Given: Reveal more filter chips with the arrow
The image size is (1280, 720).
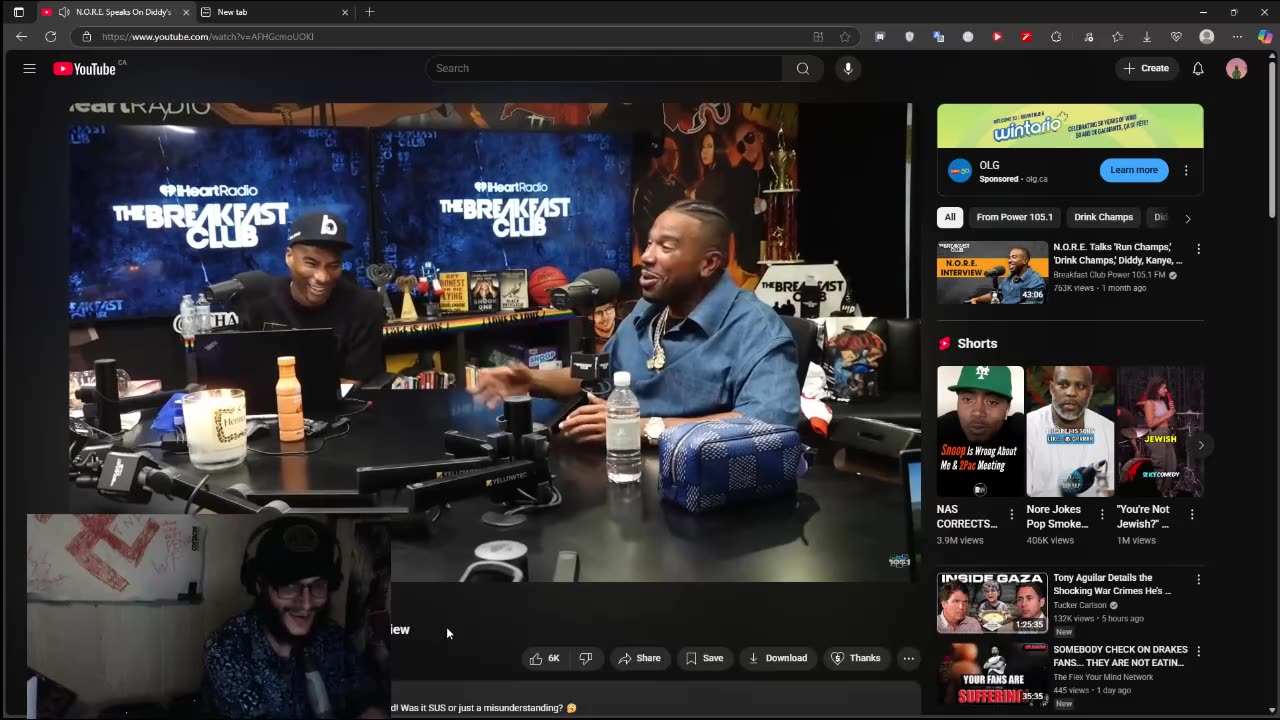Looking at the screenshot, I should (1187, 218).
